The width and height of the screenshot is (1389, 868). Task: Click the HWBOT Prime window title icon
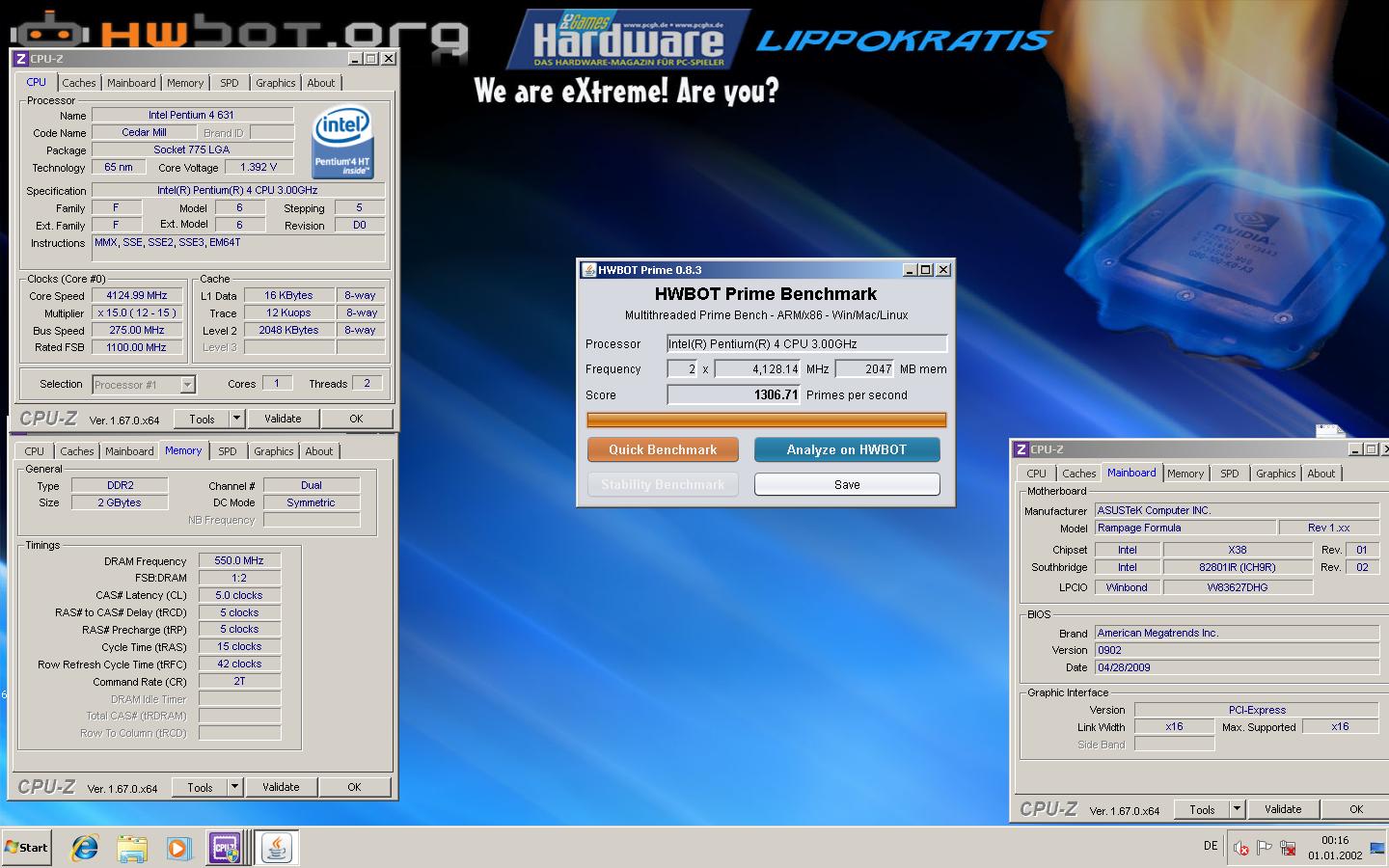(588, 270)
